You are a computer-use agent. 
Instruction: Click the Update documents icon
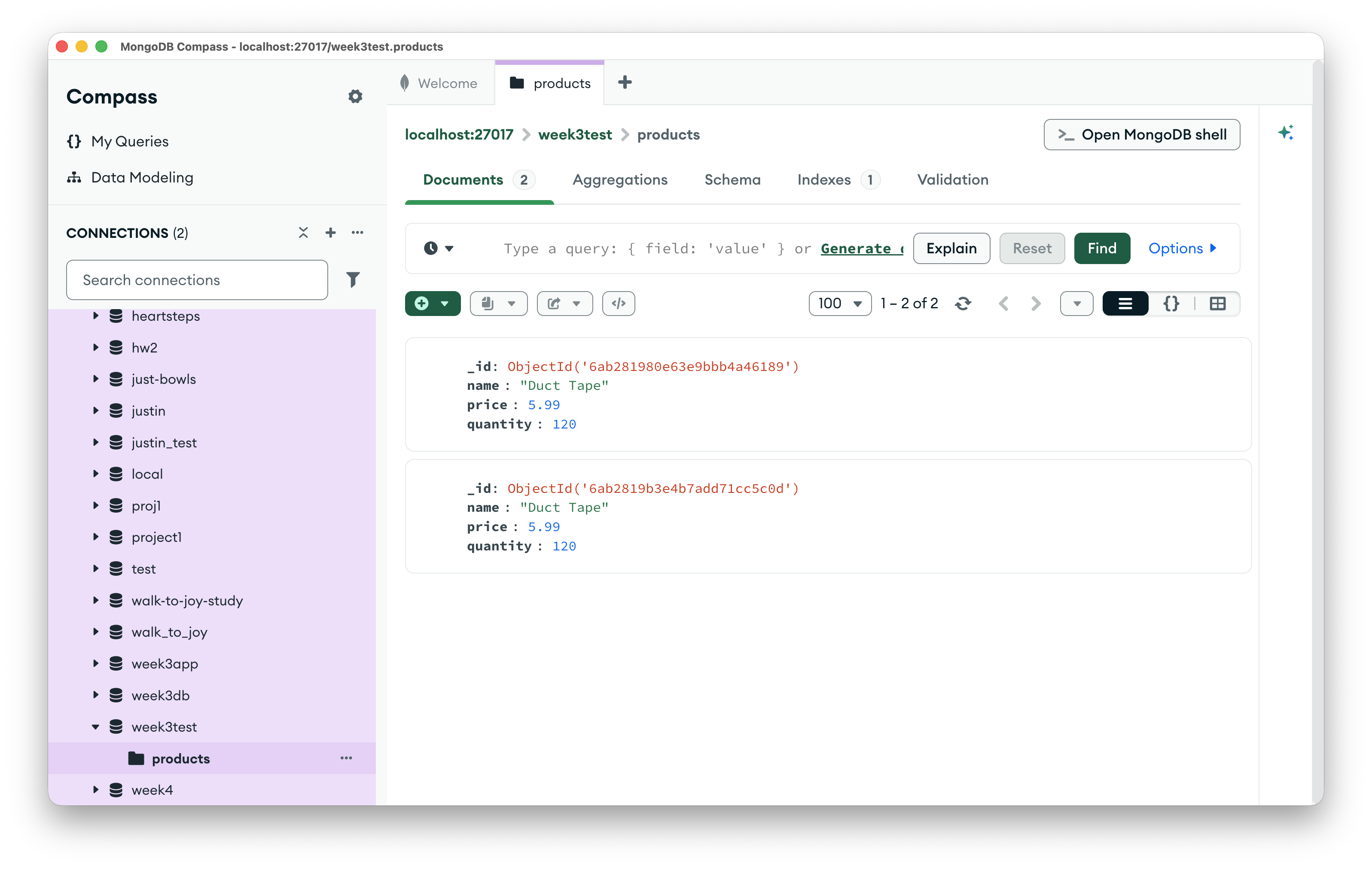(499, 304)
